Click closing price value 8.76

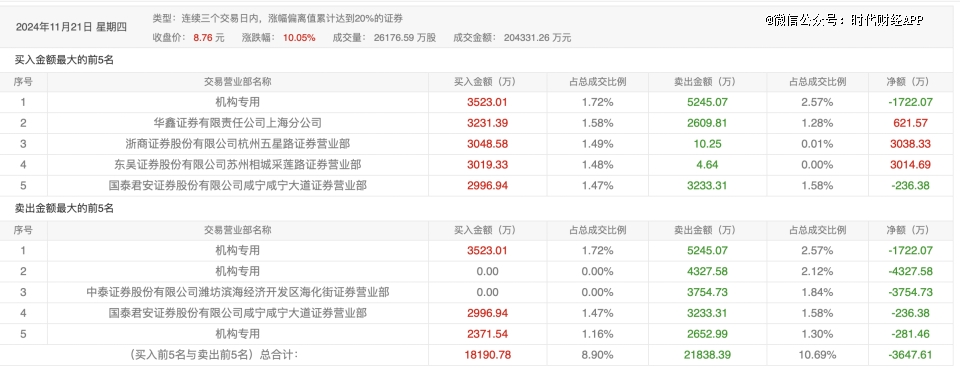(x=202, y=38)
